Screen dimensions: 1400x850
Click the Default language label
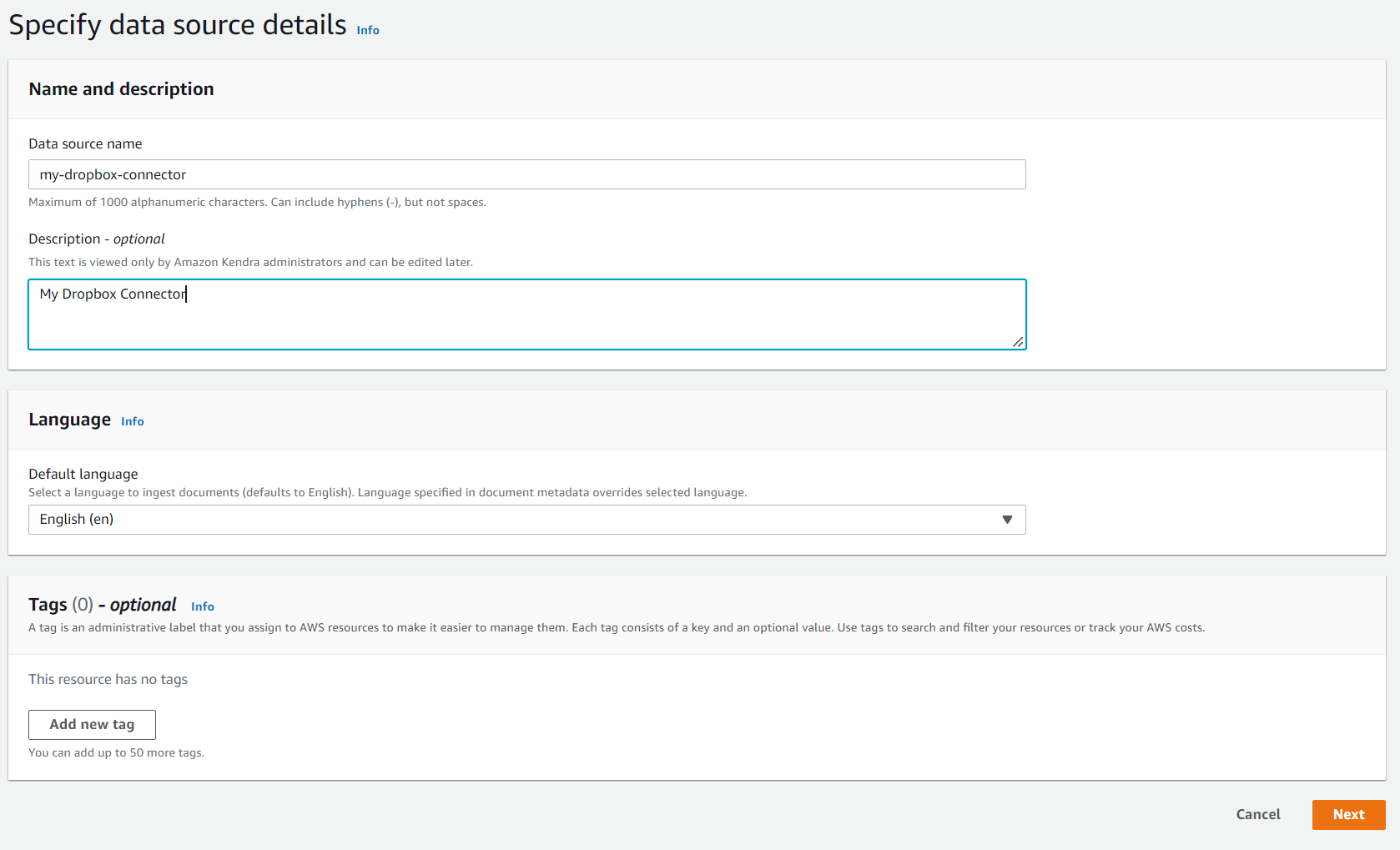[x=83, y=474]
